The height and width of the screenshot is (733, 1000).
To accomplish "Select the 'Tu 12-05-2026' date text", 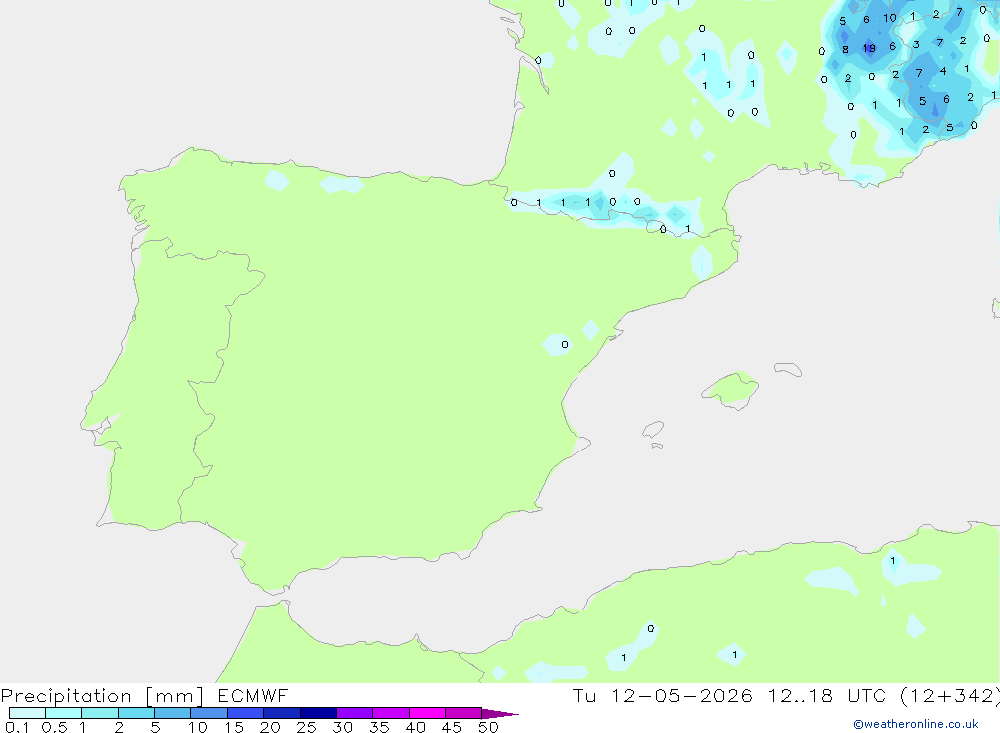I will point(663,695).
